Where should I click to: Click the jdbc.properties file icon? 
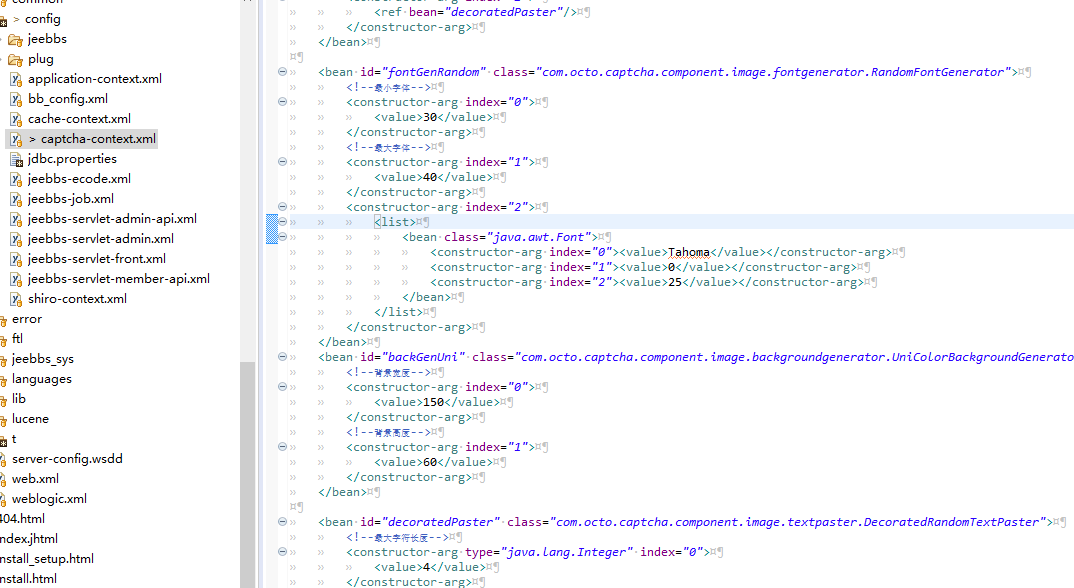coord(16,159)
